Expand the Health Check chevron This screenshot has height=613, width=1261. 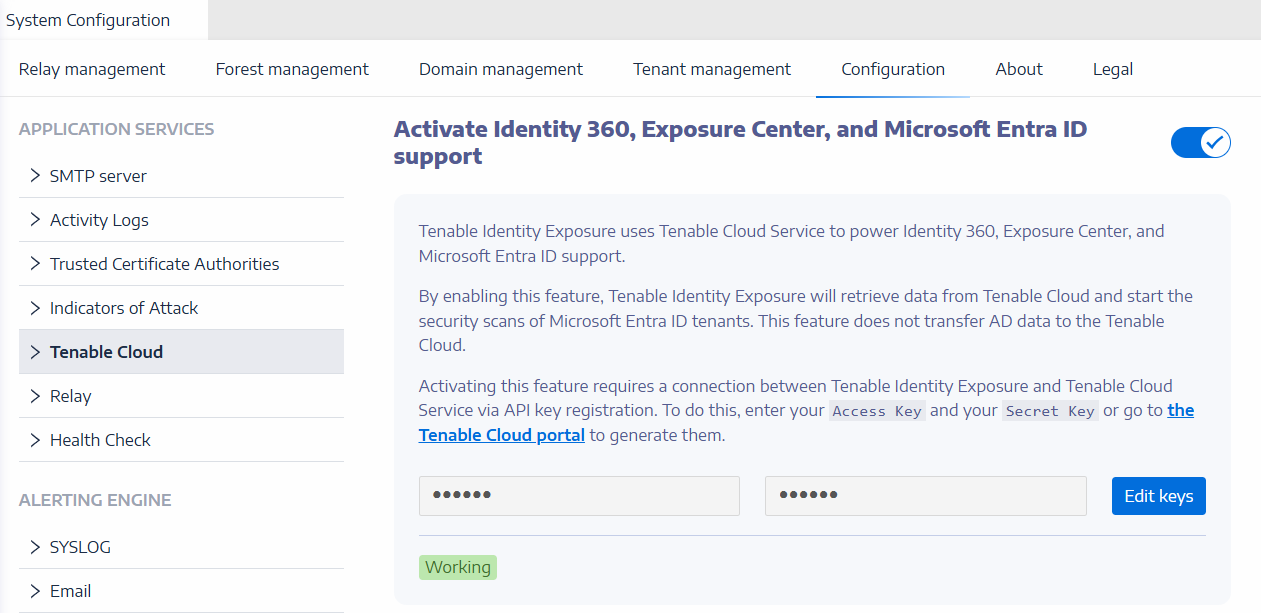tap(36, 440)
